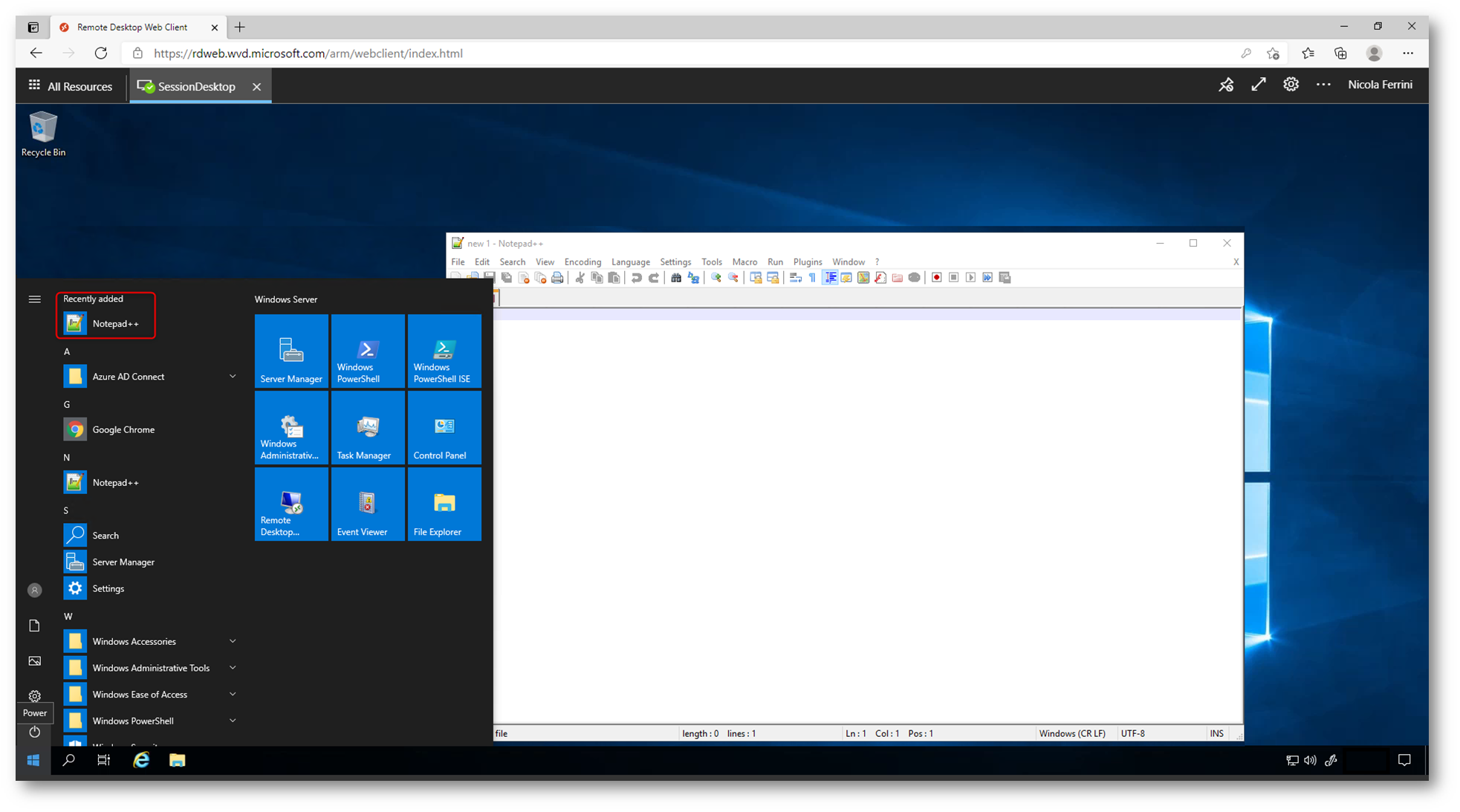
Task: Open Find via the binoculars icon
Action: tap(676, 278)
